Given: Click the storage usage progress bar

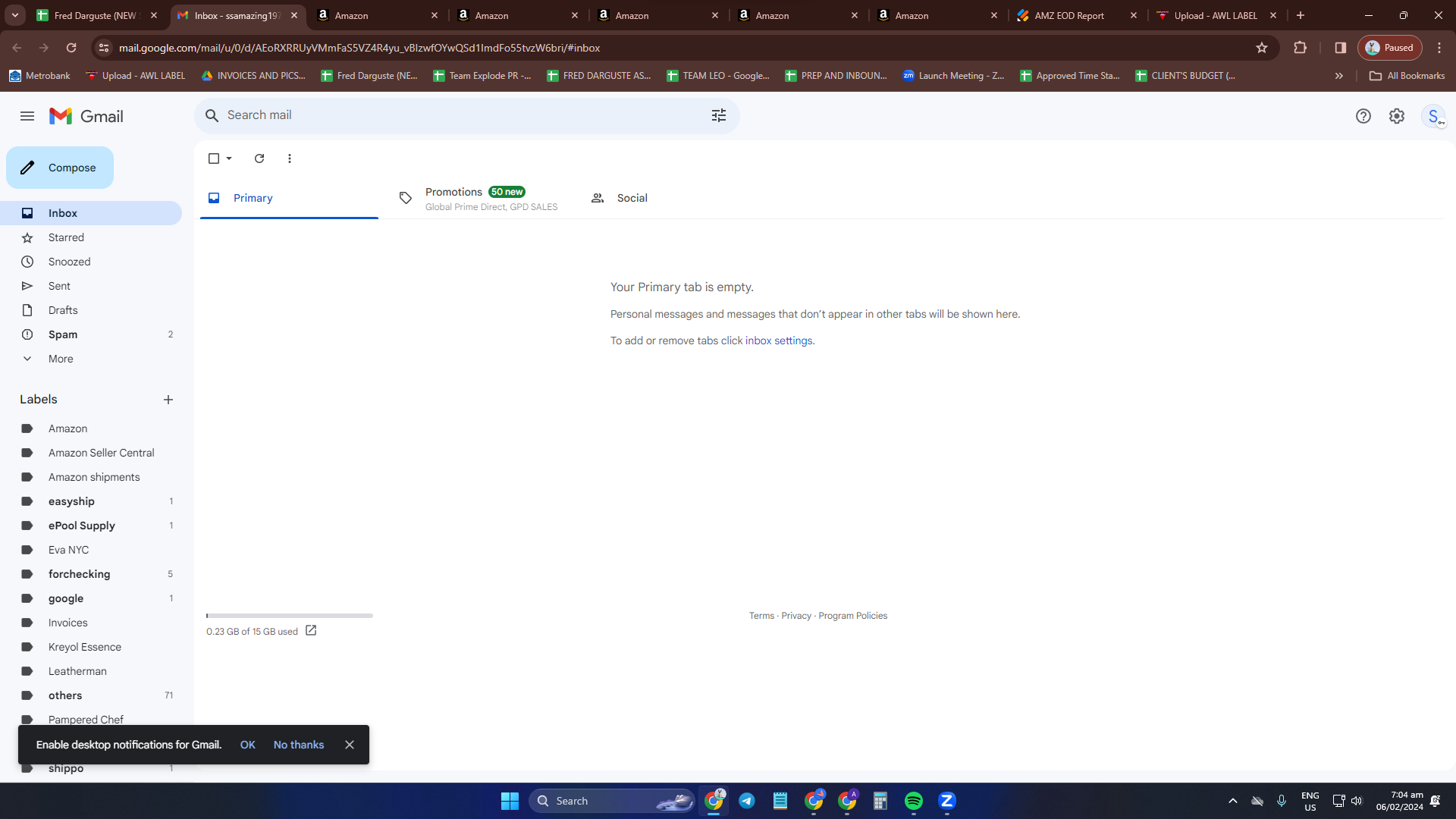Looking at the screenshot, I should 289,616.
